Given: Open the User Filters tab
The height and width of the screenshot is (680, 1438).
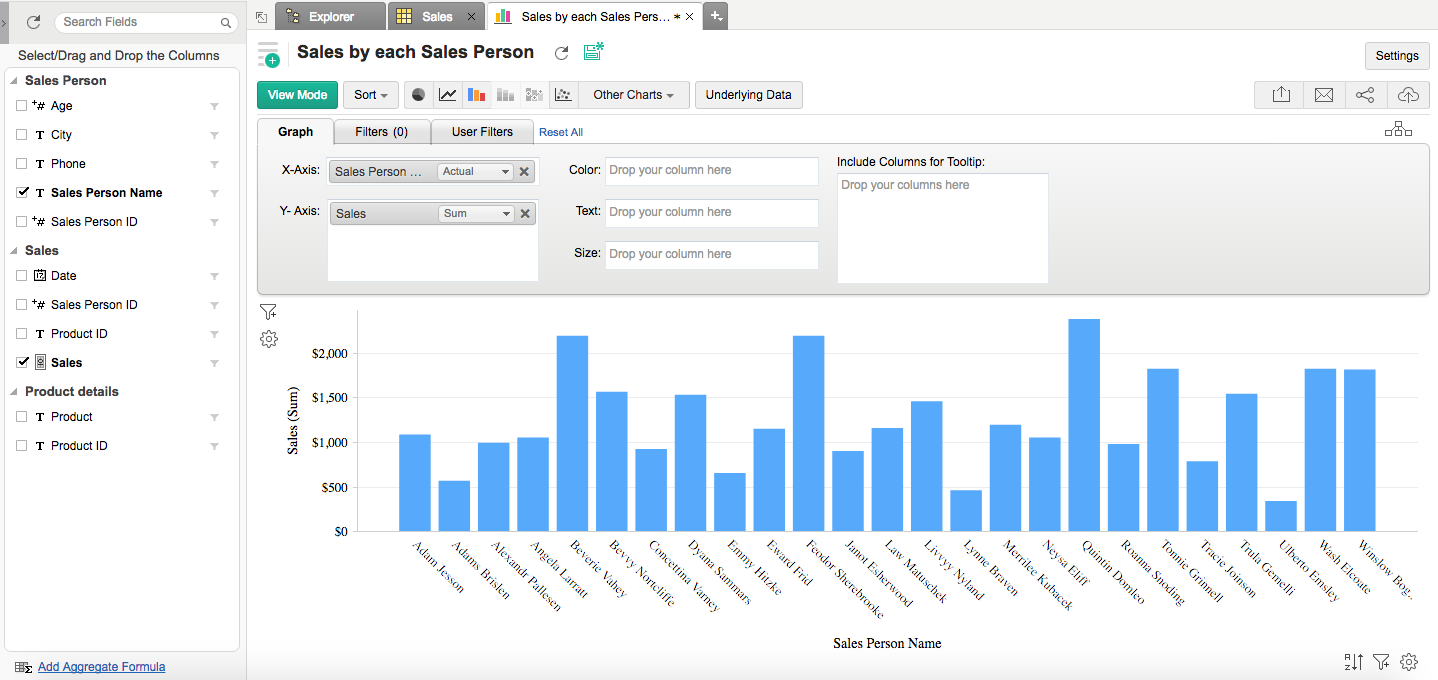Looking at the screenshot, I should point(482,132).
